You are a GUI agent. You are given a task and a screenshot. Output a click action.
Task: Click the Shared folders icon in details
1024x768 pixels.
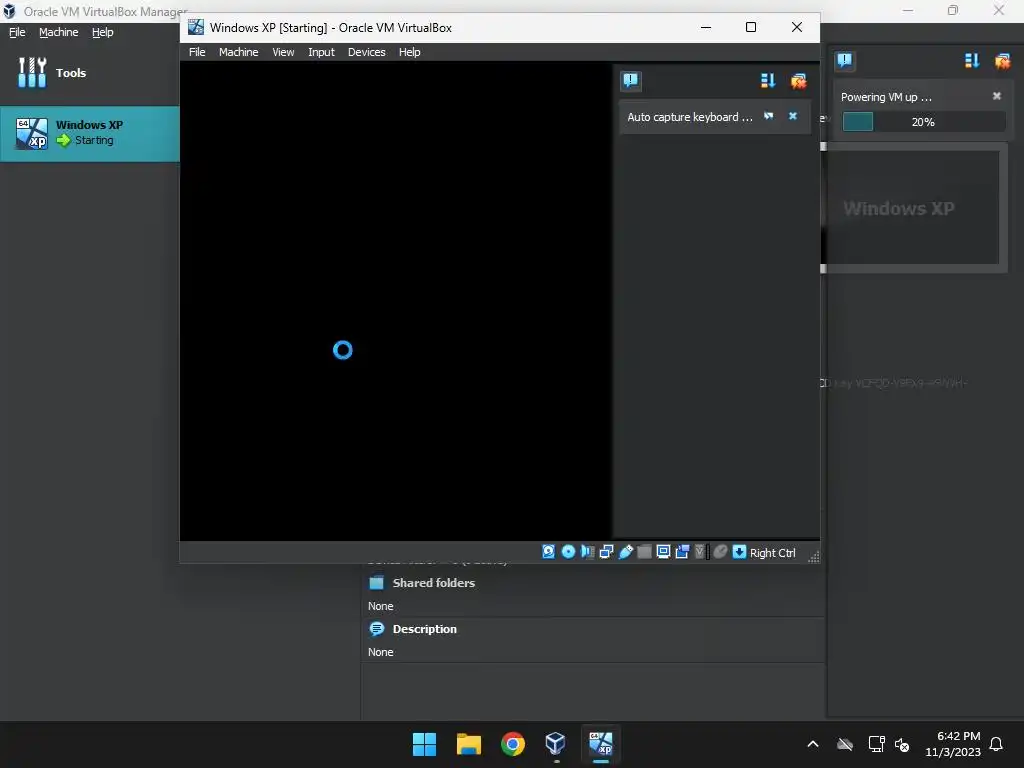tap(377, 583)
